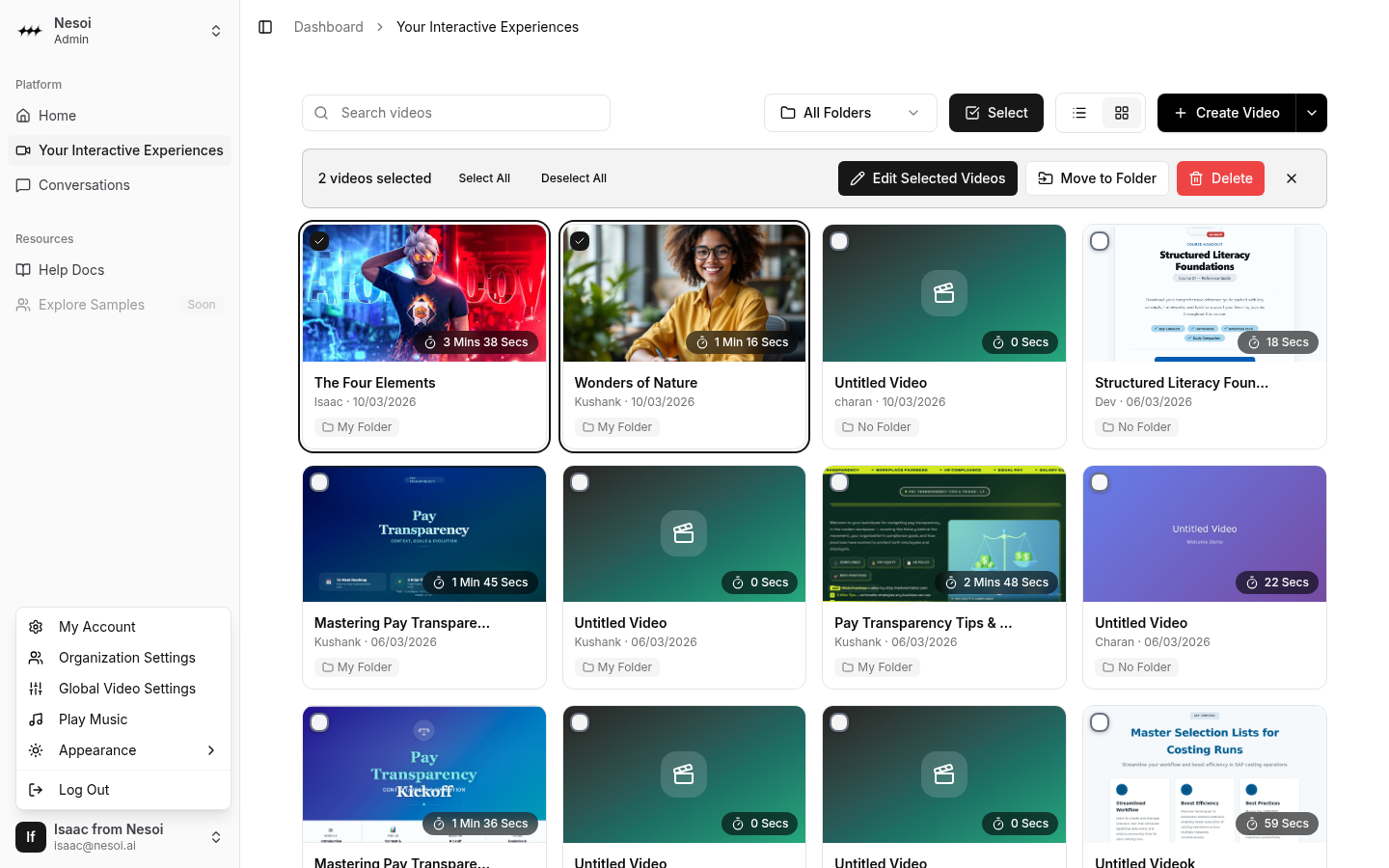Click the red Delete button

click(1220, 178)
